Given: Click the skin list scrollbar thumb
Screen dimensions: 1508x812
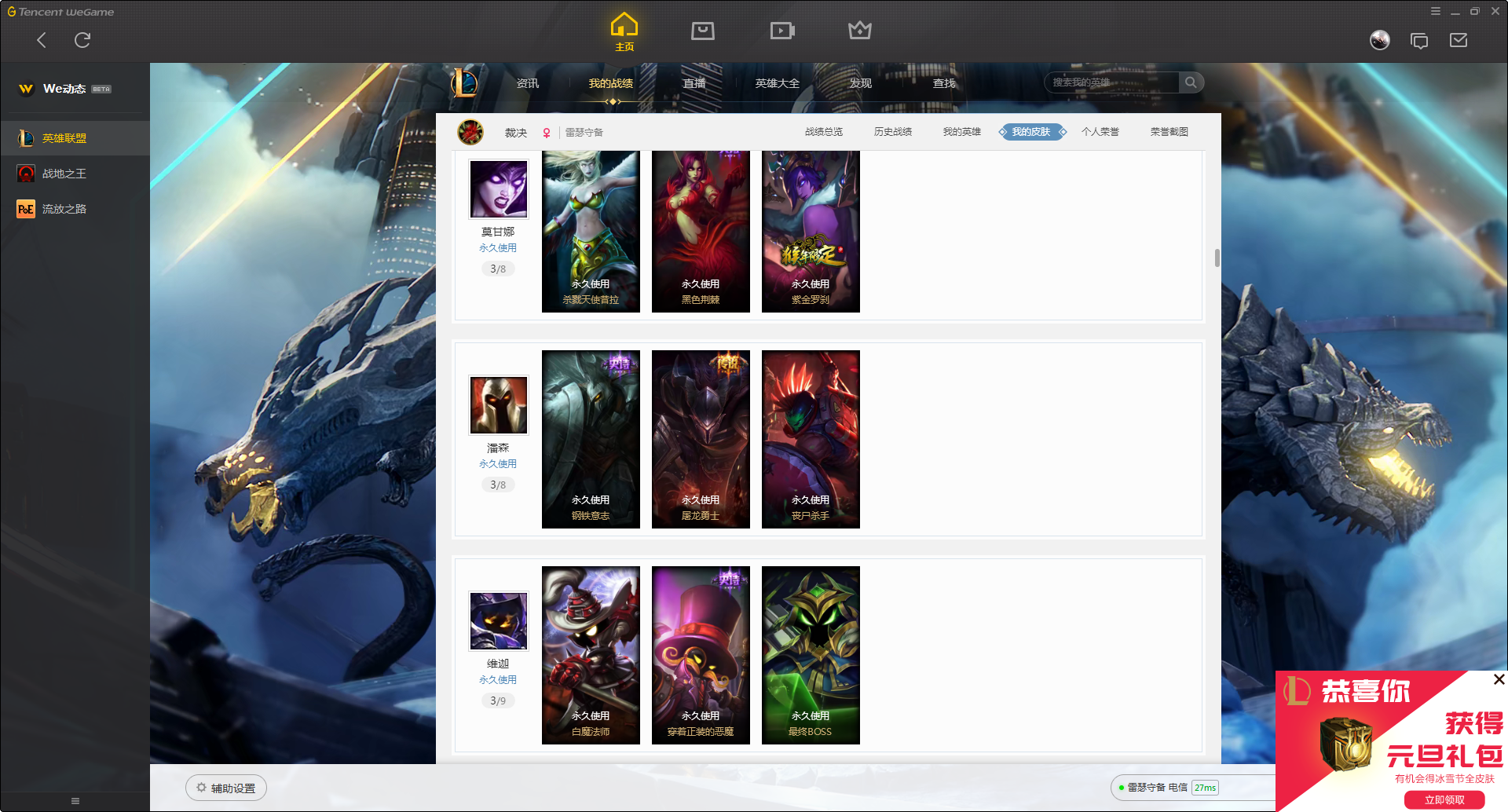Looking at the screenshot, I should [x=1217, y=258].
